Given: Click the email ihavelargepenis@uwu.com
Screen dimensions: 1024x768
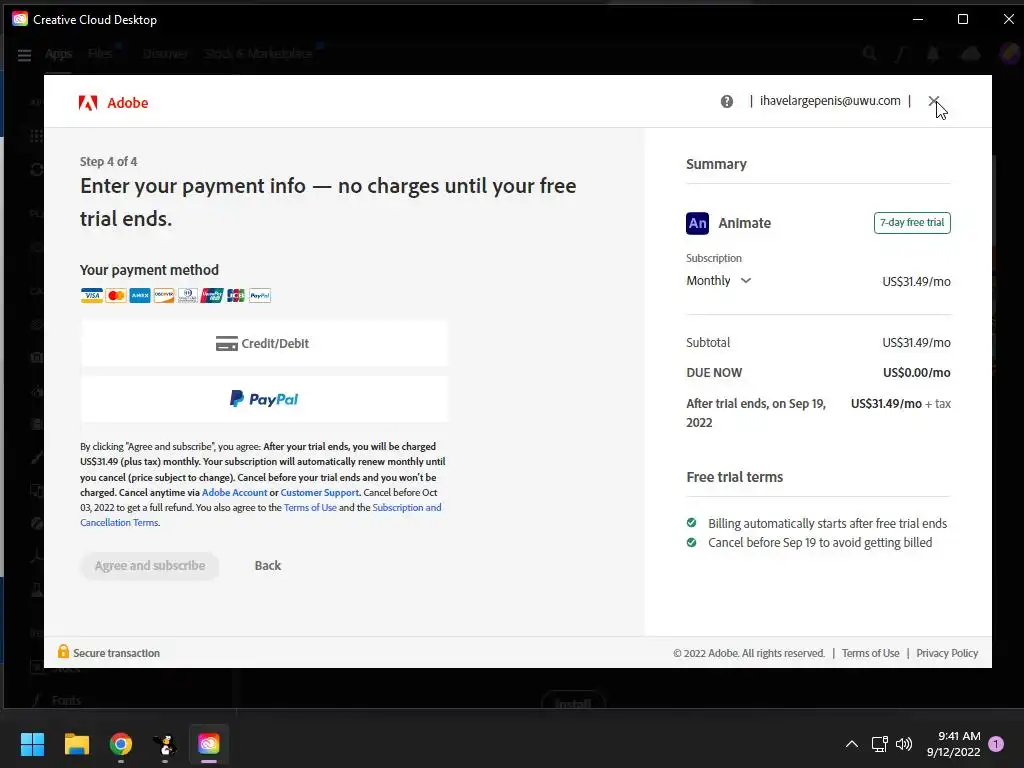Looking at the screenshot, I should (830, 101).
